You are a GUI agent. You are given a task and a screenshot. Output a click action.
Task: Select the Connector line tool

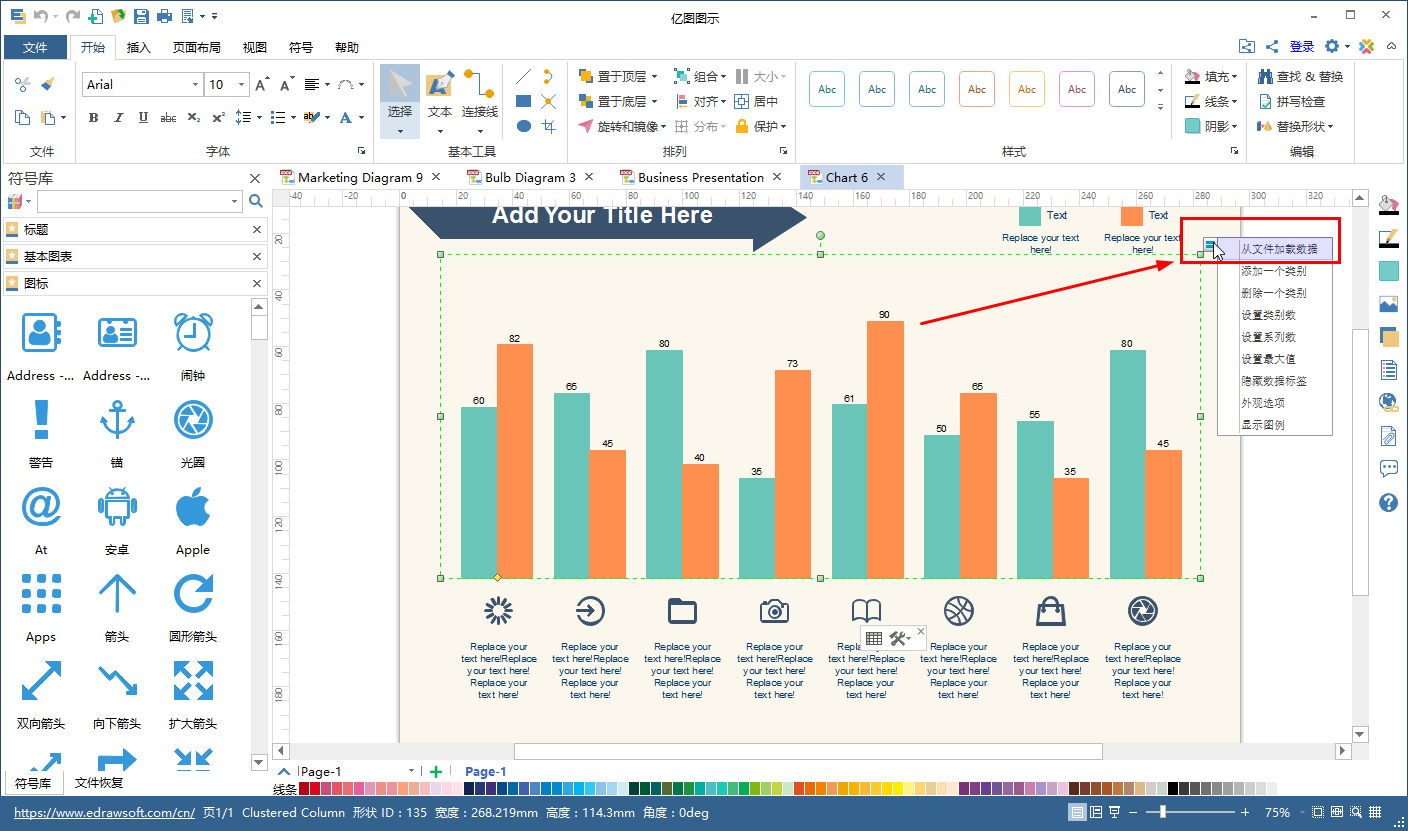coord(480,95)
